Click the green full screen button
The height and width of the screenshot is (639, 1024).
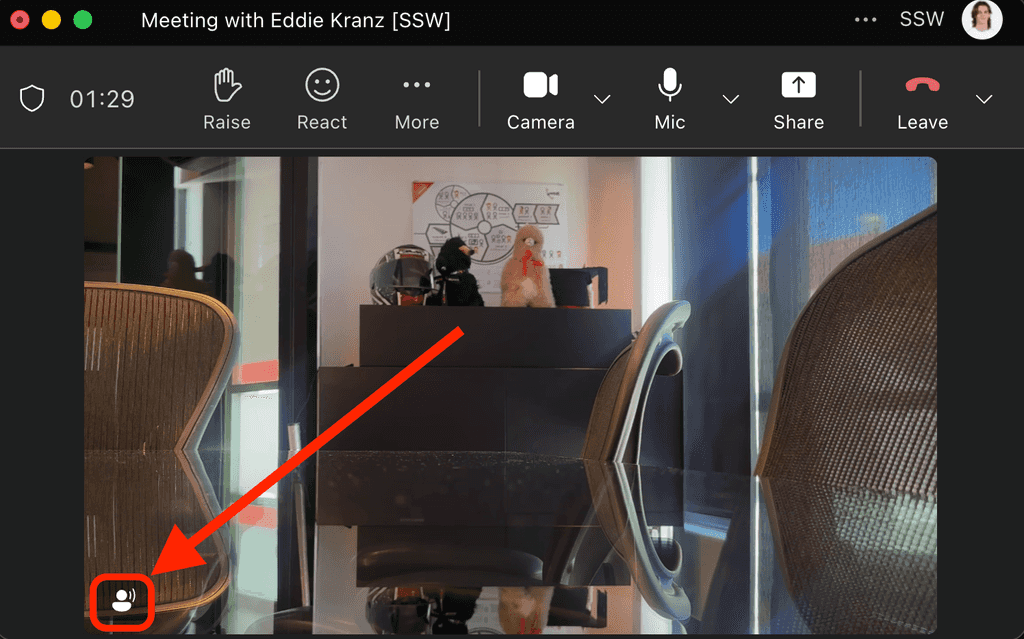coord(83,20)
